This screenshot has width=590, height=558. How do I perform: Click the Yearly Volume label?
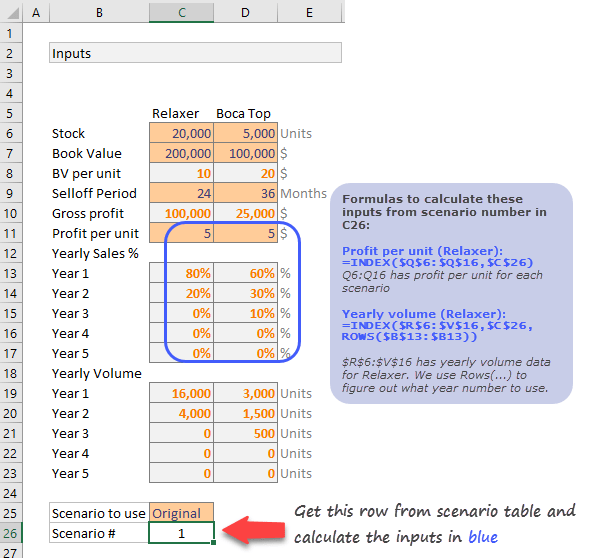point(97,373)
